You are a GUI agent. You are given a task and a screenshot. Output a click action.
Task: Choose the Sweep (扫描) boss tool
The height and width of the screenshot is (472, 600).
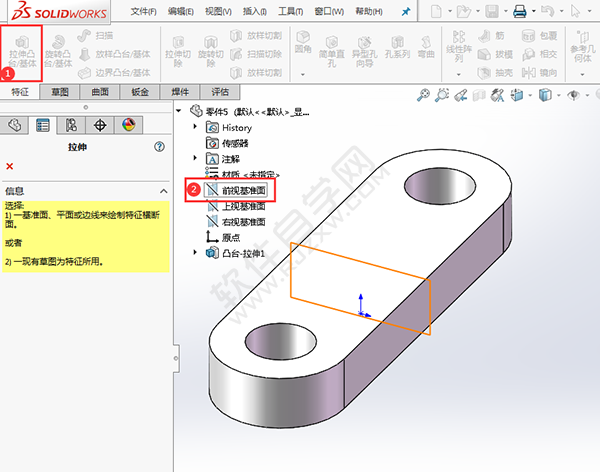(95, 36)
